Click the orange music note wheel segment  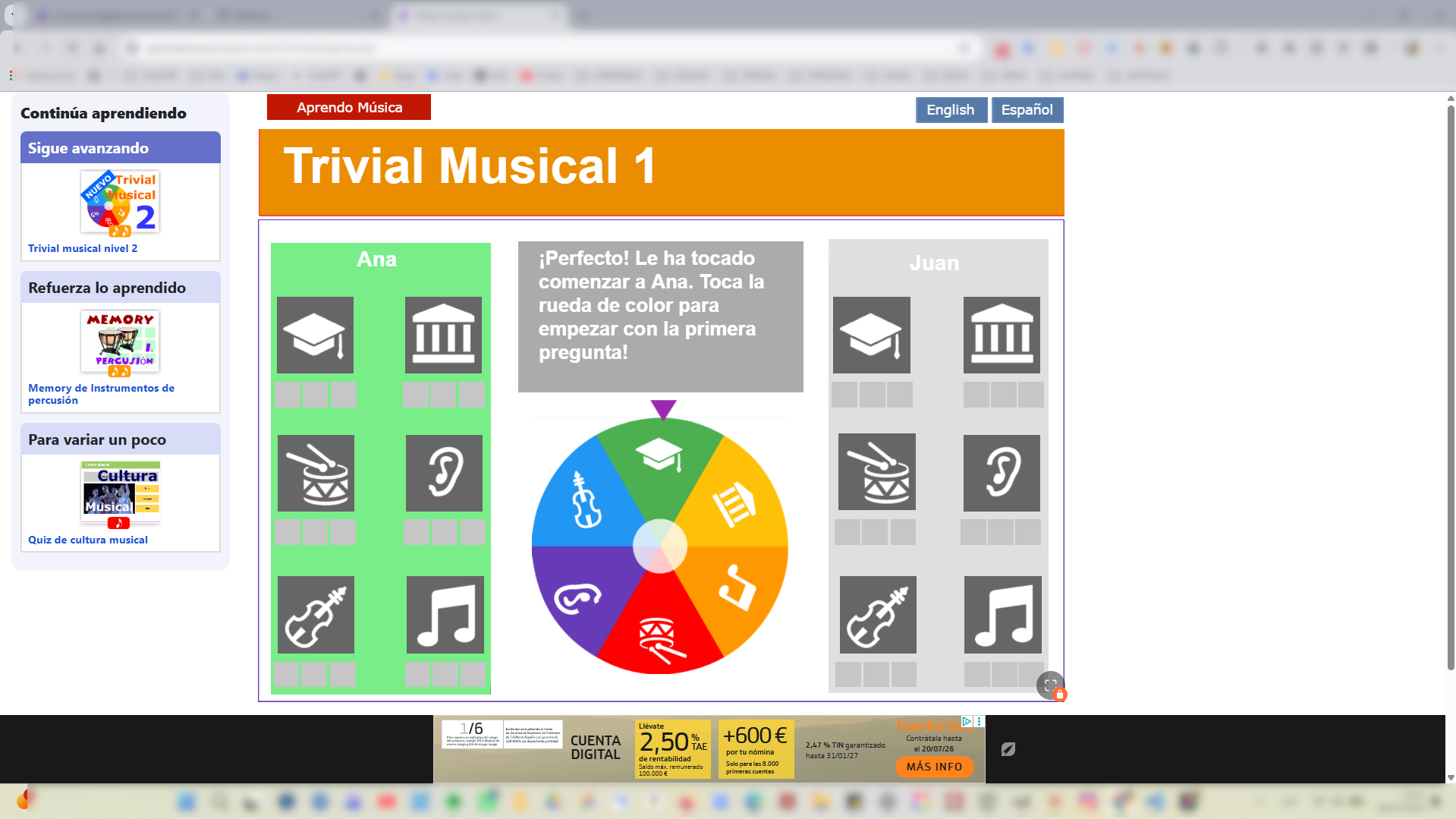pyautogui.click(x=736, y=588)
